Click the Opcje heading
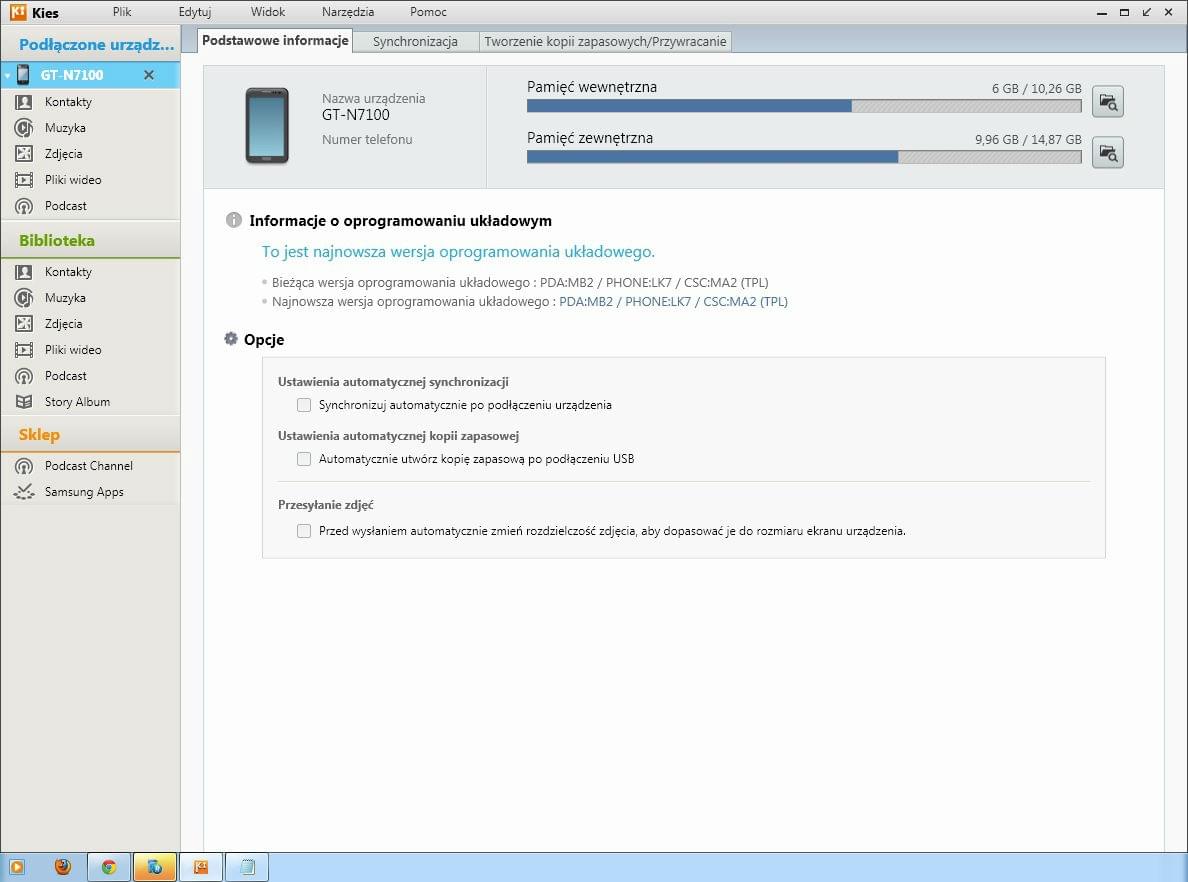This screenshot has height=882, width=1188. click(264, 339)
